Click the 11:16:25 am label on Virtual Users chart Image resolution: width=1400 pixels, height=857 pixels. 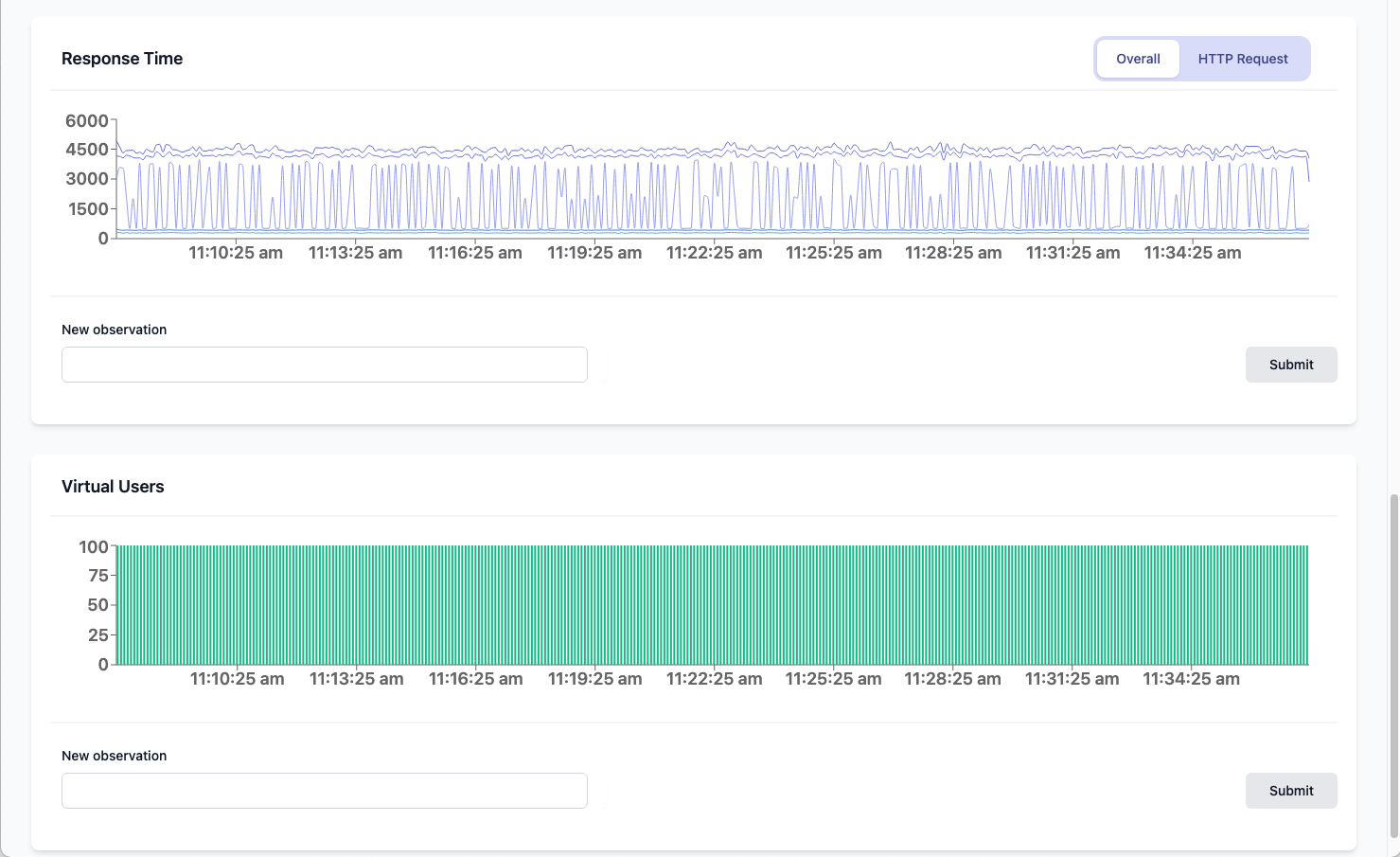476,679
